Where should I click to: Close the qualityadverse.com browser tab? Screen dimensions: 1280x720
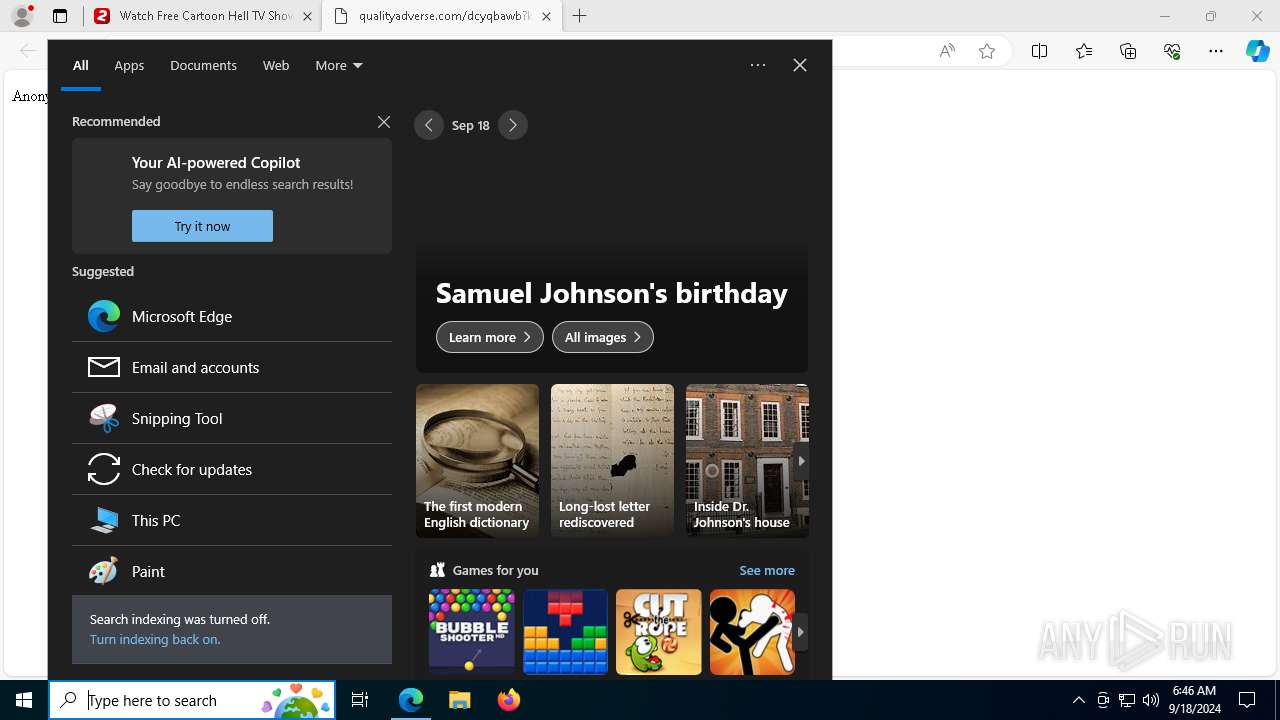pos(546,16)
